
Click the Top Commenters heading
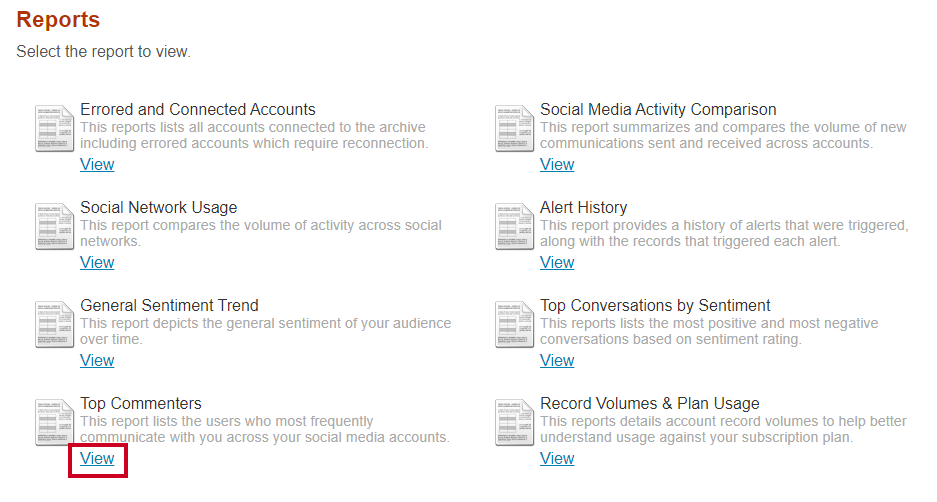point(141,403)
